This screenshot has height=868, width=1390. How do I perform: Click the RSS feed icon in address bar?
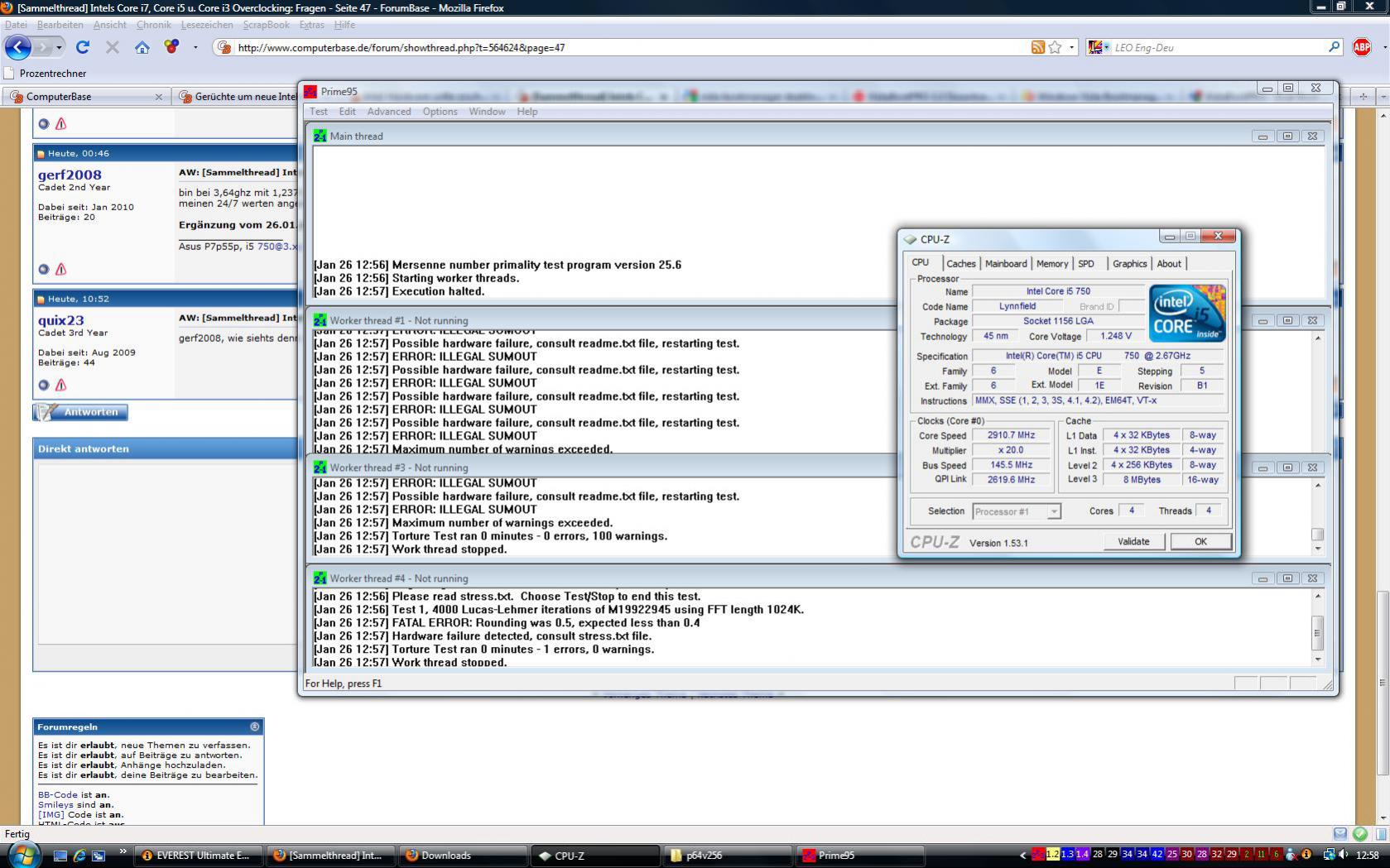(1037, 47)
